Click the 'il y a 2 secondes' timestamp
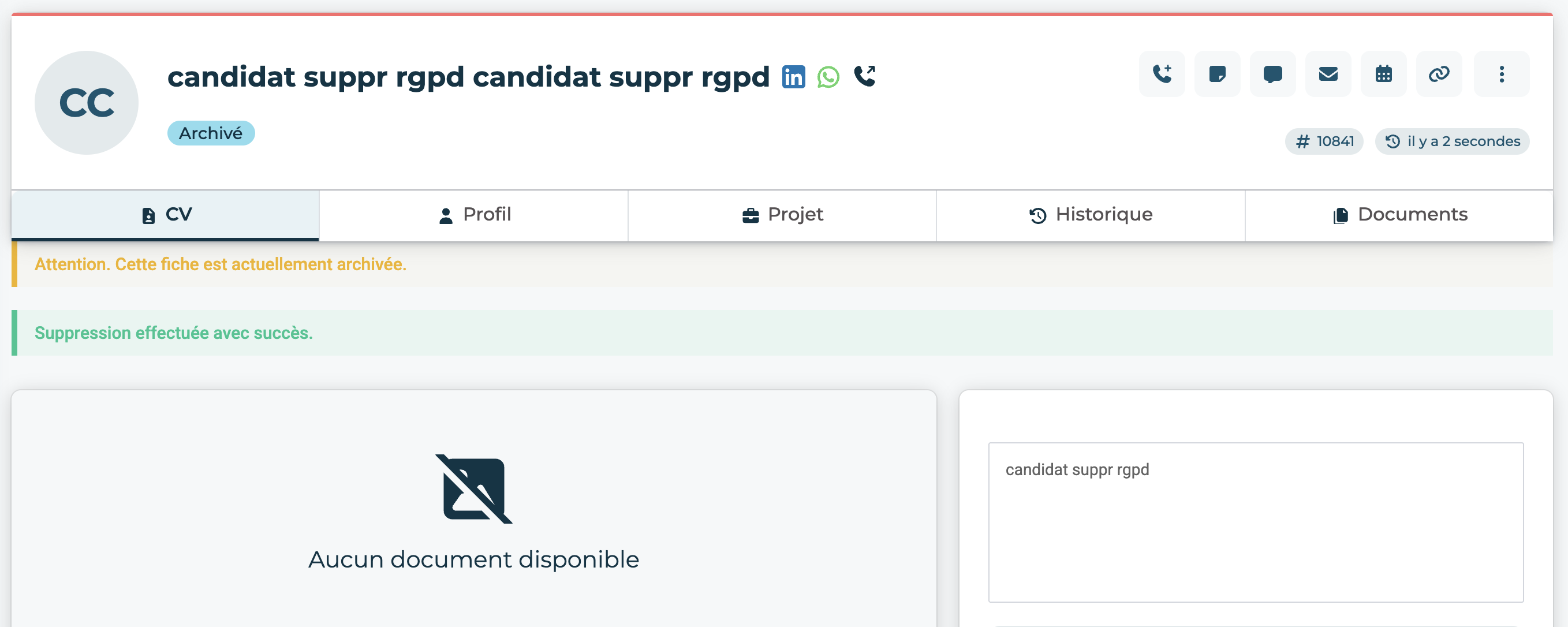Screen dimensions: 1568x627 tap(1452, 141)
